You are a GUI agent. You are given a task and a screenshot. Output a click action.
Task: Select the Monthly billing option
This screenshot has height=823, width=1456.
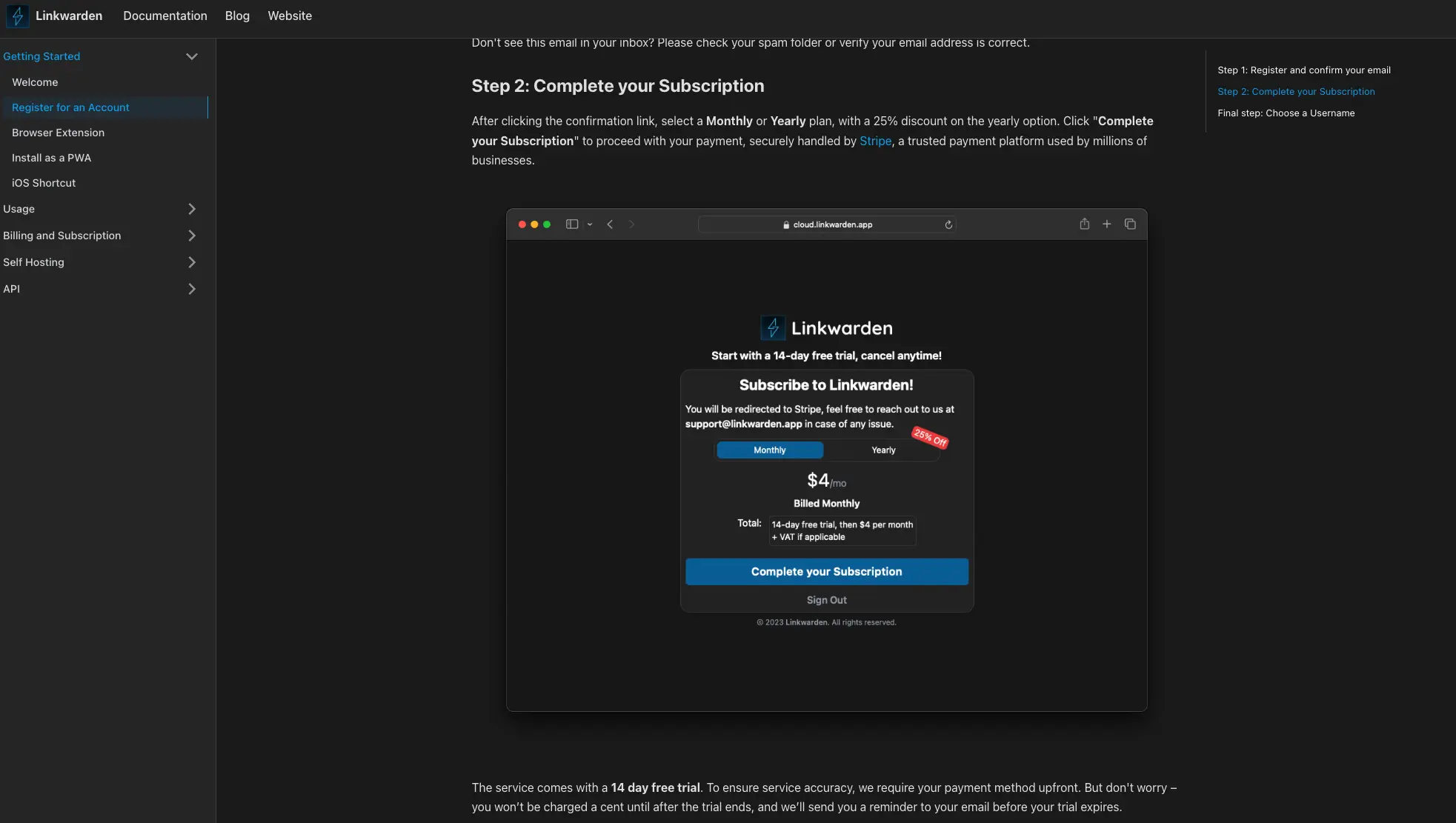tap(769, 450)
